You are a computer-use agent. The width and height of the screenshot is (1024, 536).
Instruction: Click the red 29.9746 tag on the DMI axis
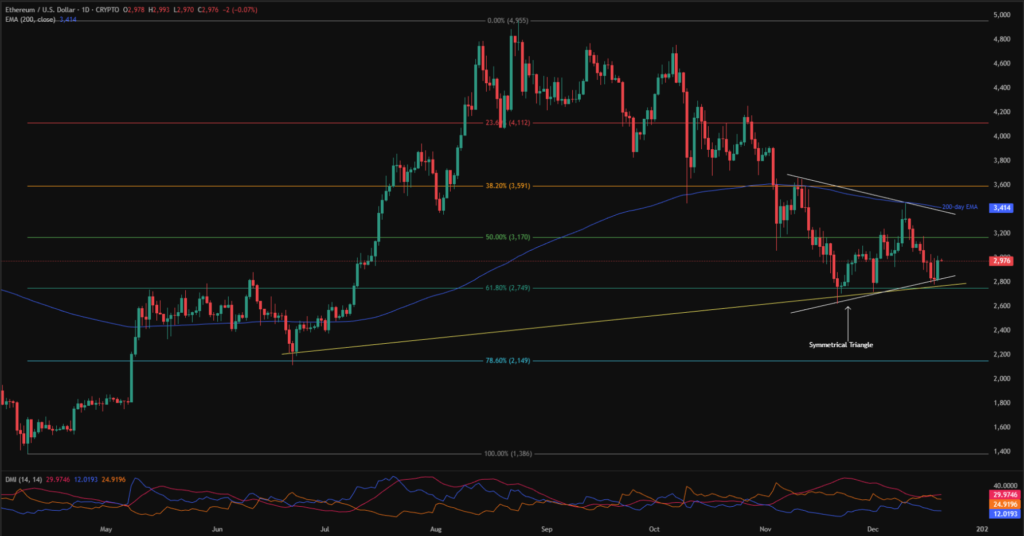pyautogui.click(x=1003, y=496)
